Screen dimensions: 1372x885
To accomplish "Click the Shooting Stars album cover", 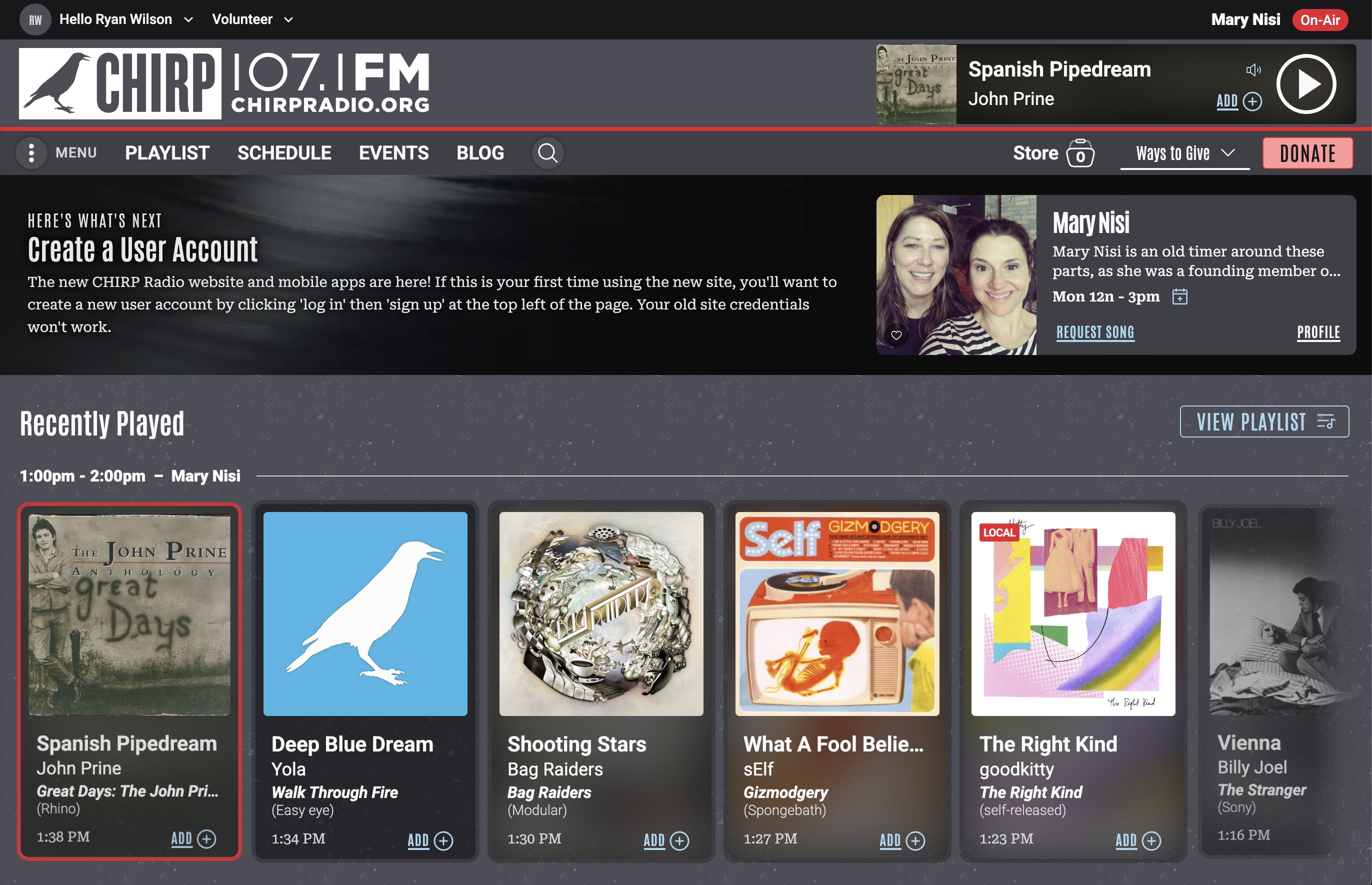I will (601, 614).
